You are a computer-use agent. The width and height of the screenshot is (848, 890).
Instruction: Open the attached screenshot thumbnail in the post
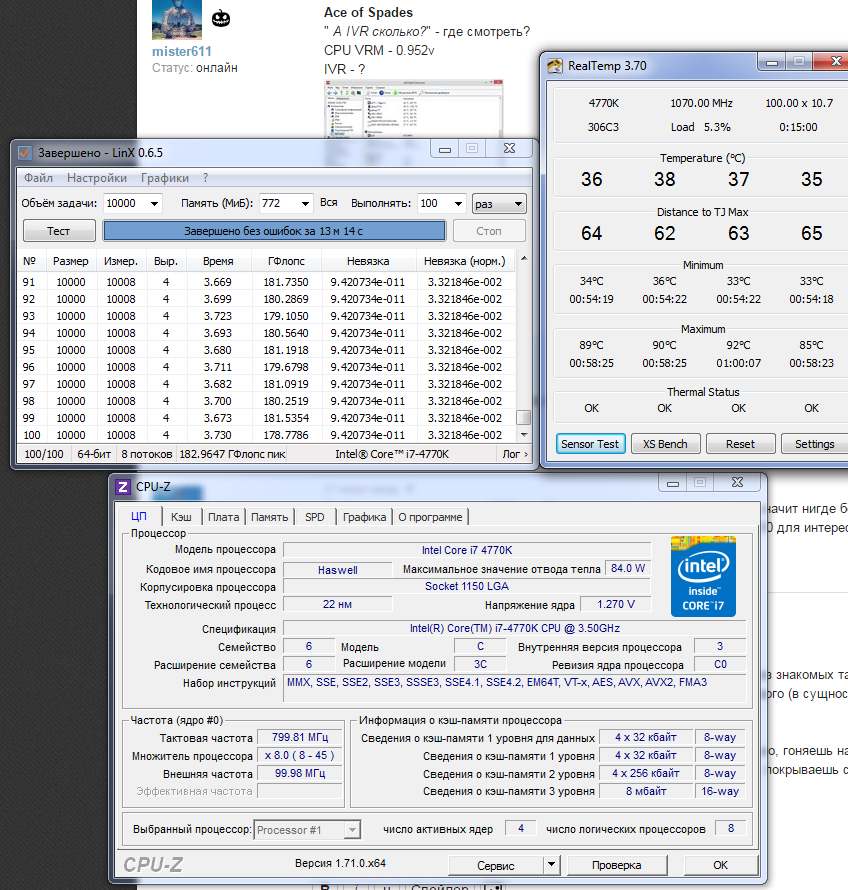[x=414, y=110]
